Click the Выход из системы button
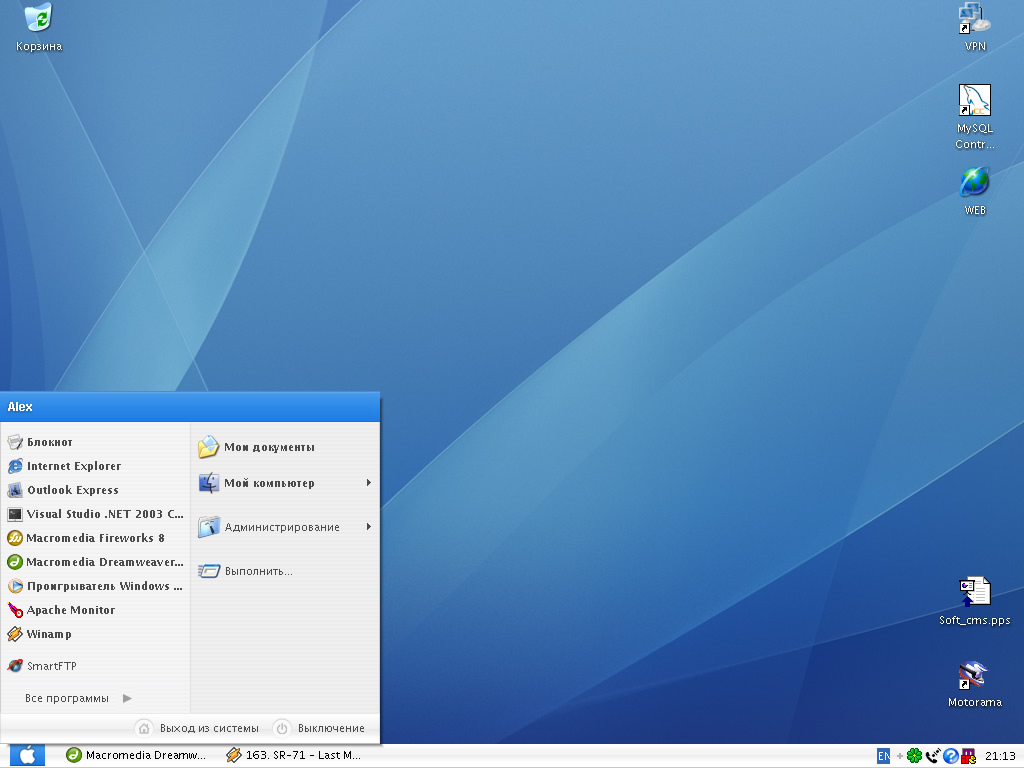 pyautogui.click(x=197, y=728)
